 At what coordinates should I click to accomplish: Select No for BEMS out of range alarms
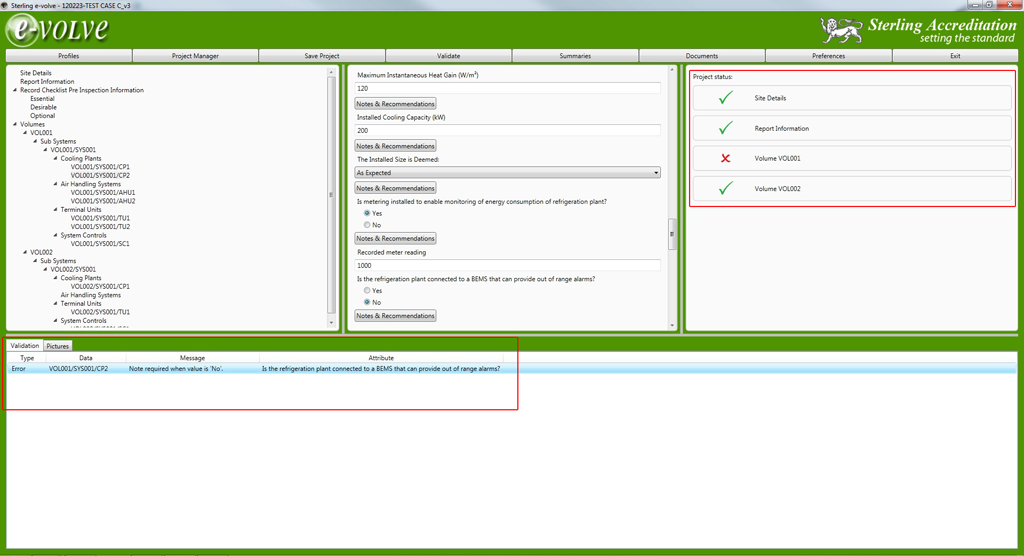click(x=367, y=302)
